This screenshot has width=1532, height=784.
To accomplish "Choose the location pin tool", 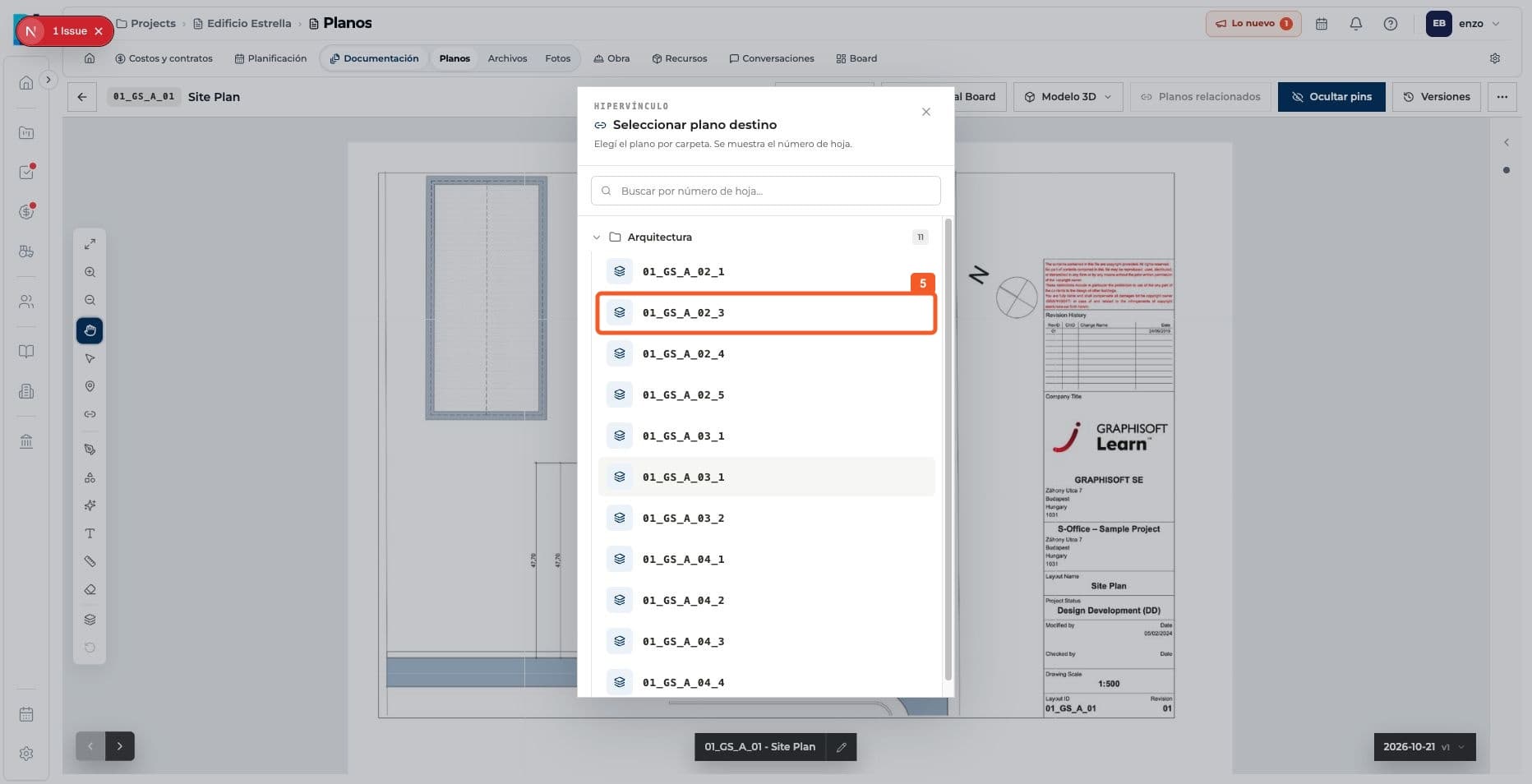I will pos(90,386).
